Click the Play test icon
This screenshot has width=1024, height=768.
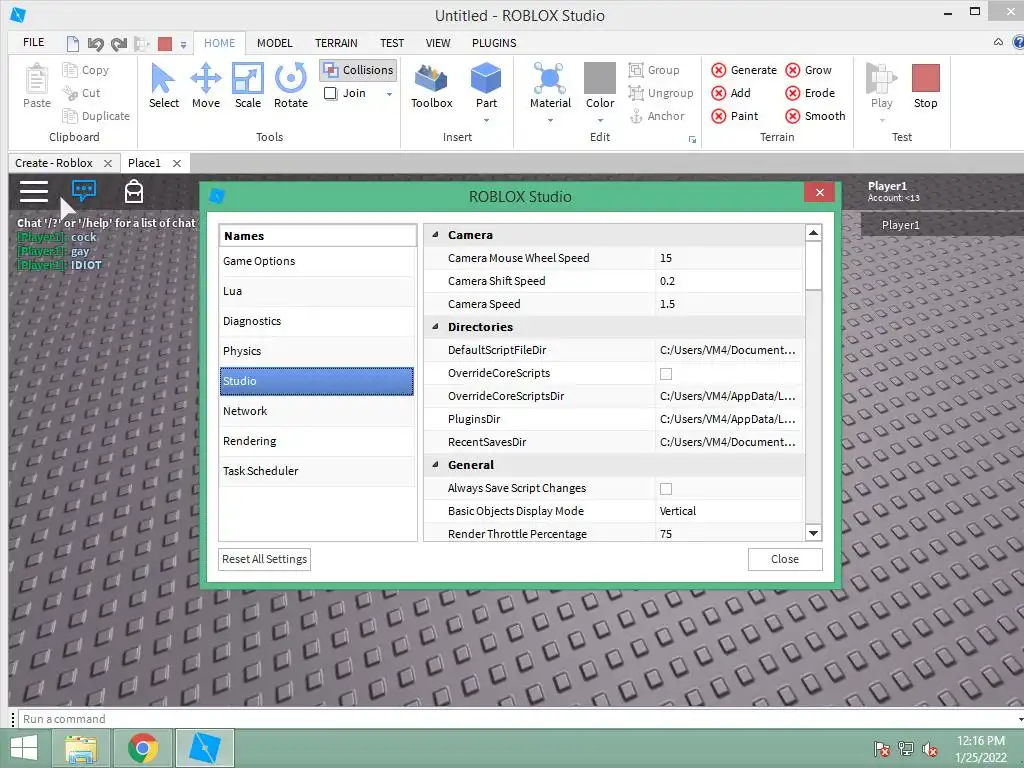881,78
